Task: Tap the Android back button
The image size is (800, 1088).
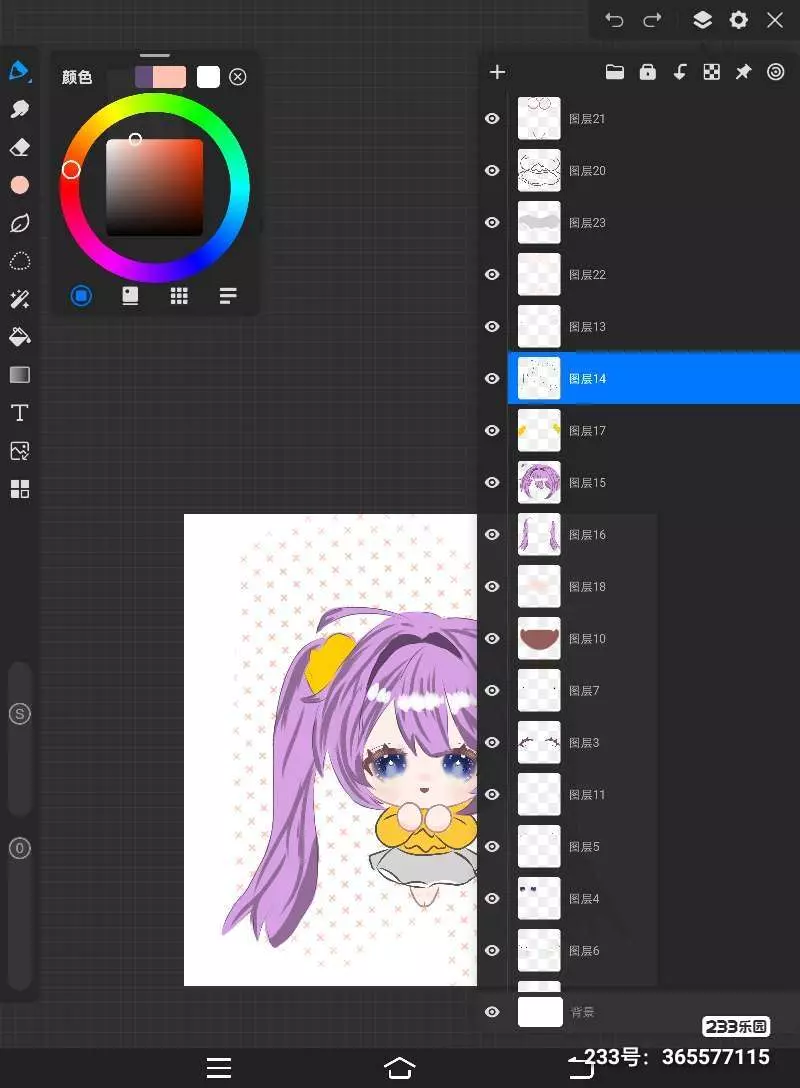Action: coord(581,1068)
